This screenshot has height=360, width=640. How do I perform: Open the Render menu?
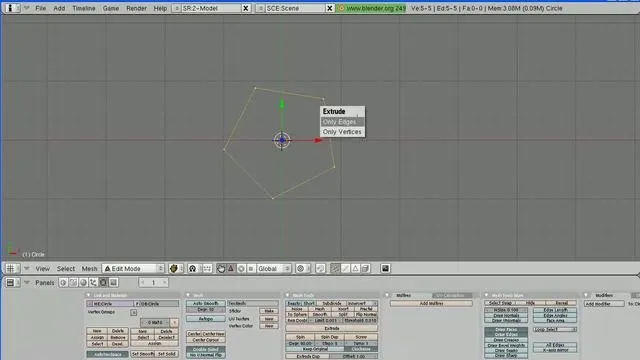click(x=136, y=8)
